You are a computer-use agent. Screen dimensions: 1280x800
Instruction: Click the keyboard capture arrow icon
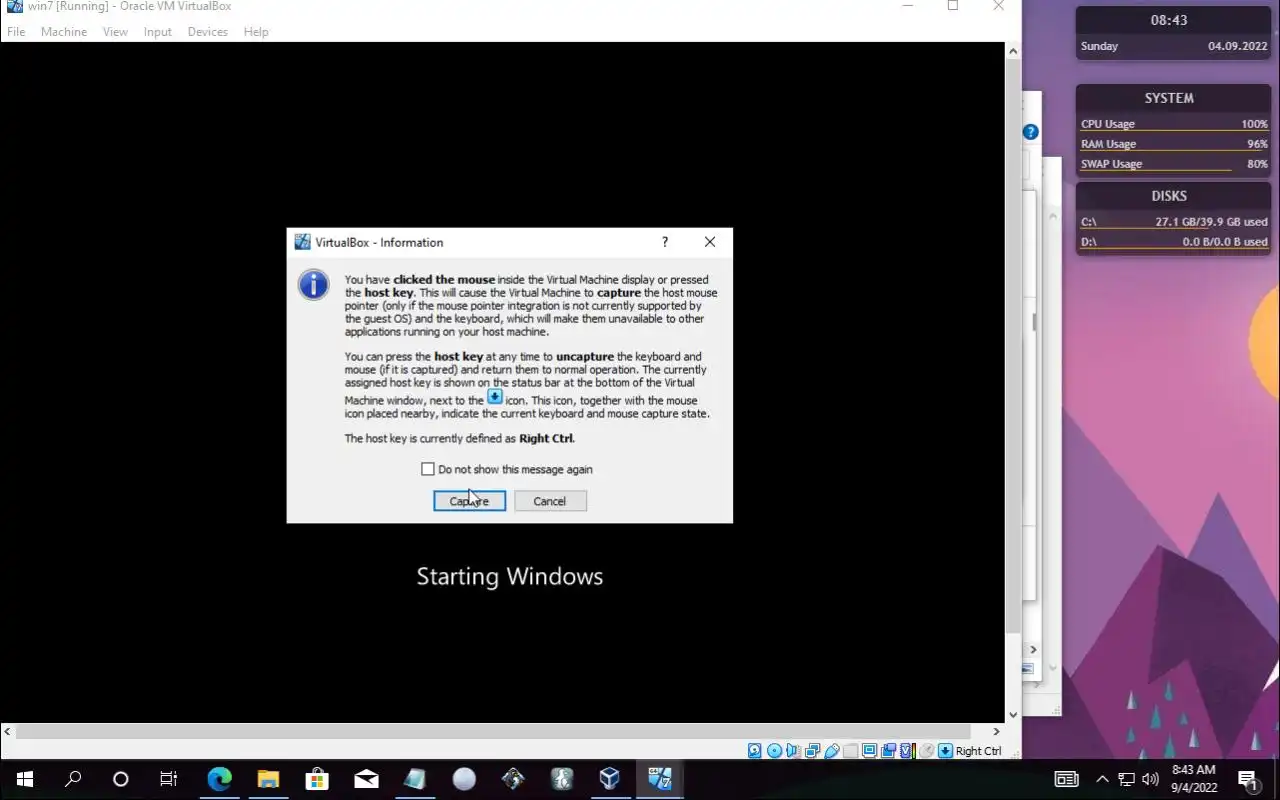[945, 751]
